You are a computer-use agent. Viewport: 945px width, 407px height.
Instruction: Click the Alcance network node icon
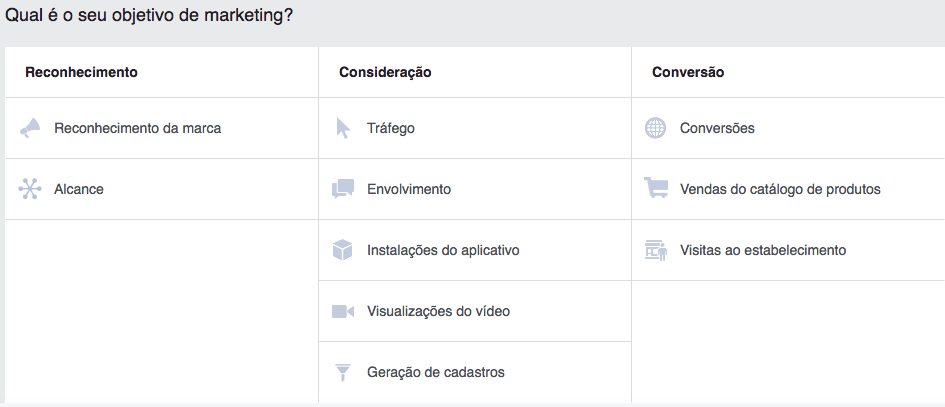30,189
